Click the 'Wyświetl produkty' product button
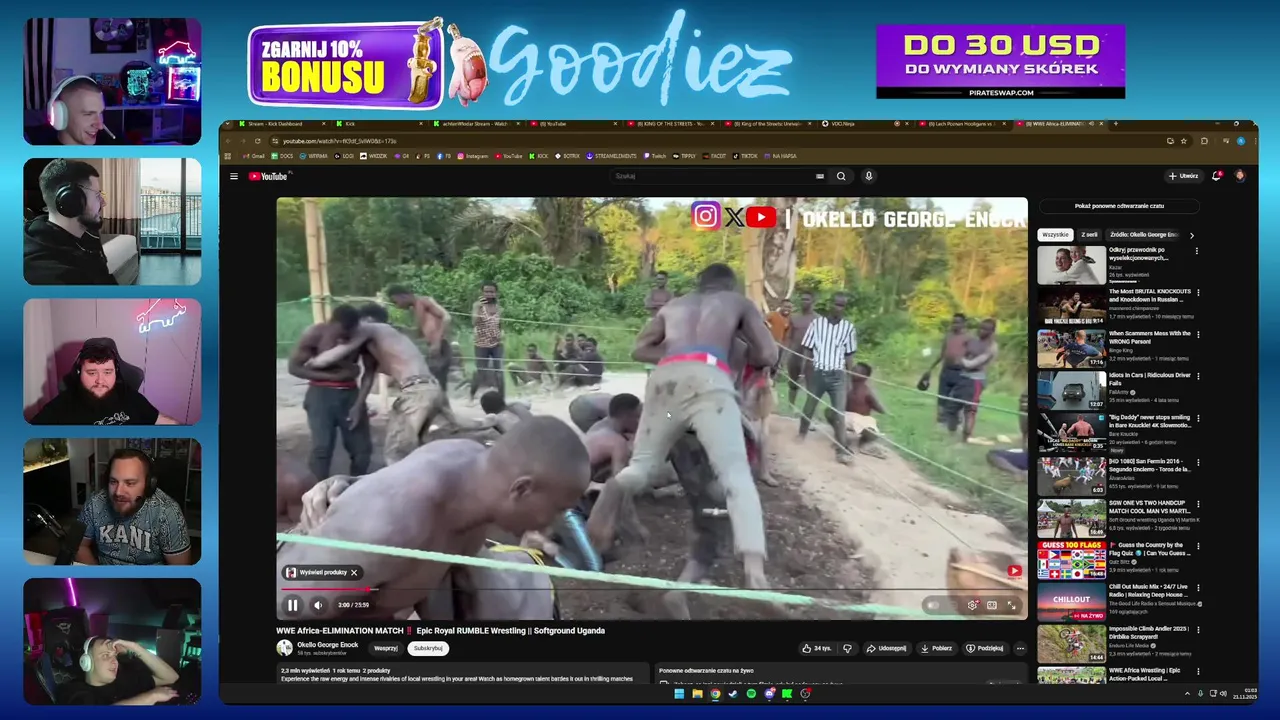This screenshot has height=720, width=1280. pos(316,573)
